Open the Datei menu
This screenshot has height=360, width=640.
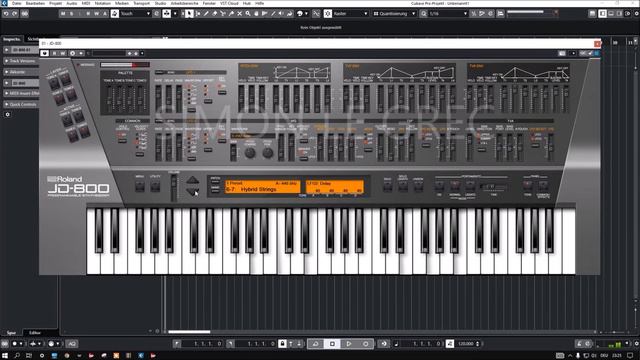(x=17, y=3)
